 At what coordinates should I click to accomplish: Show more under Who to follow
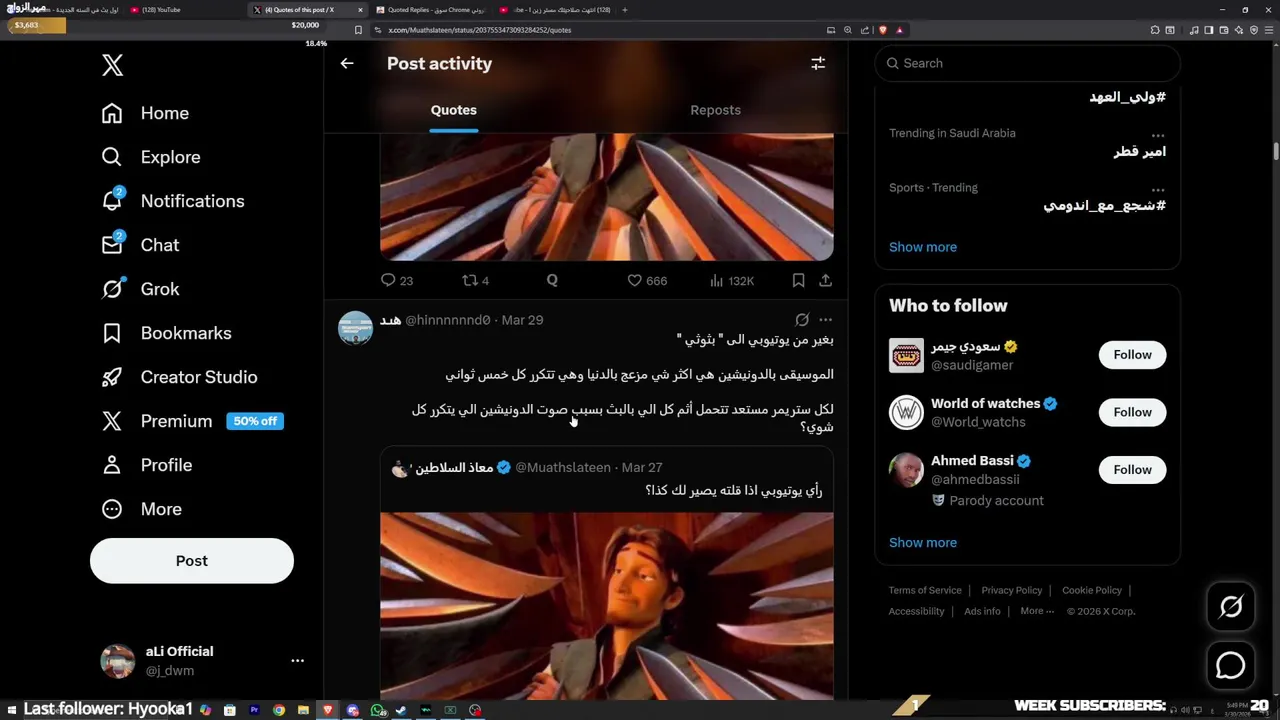tap(923, 542)
